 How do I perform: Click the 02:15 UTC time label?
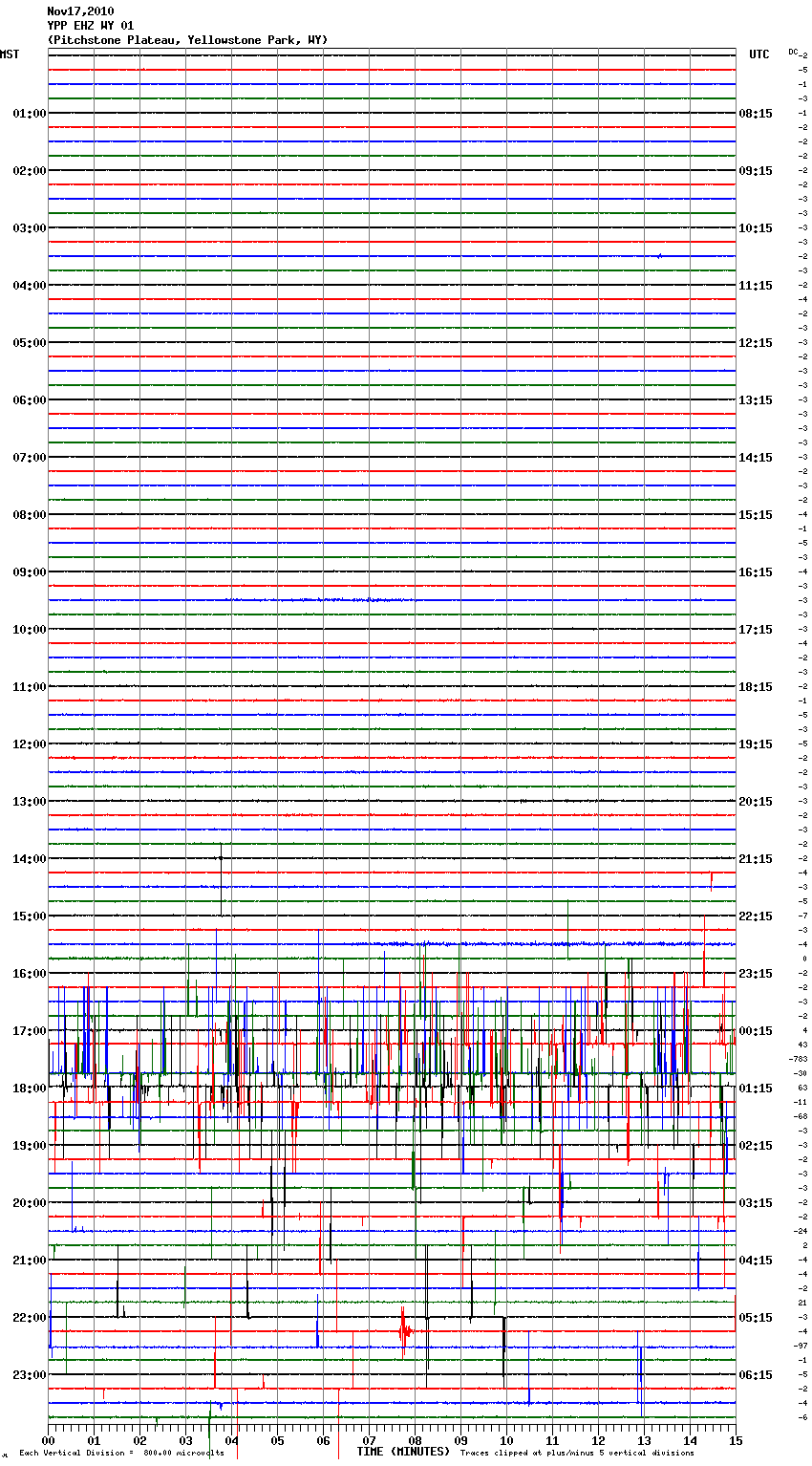pyautogui.click(x=756, y=1146)
